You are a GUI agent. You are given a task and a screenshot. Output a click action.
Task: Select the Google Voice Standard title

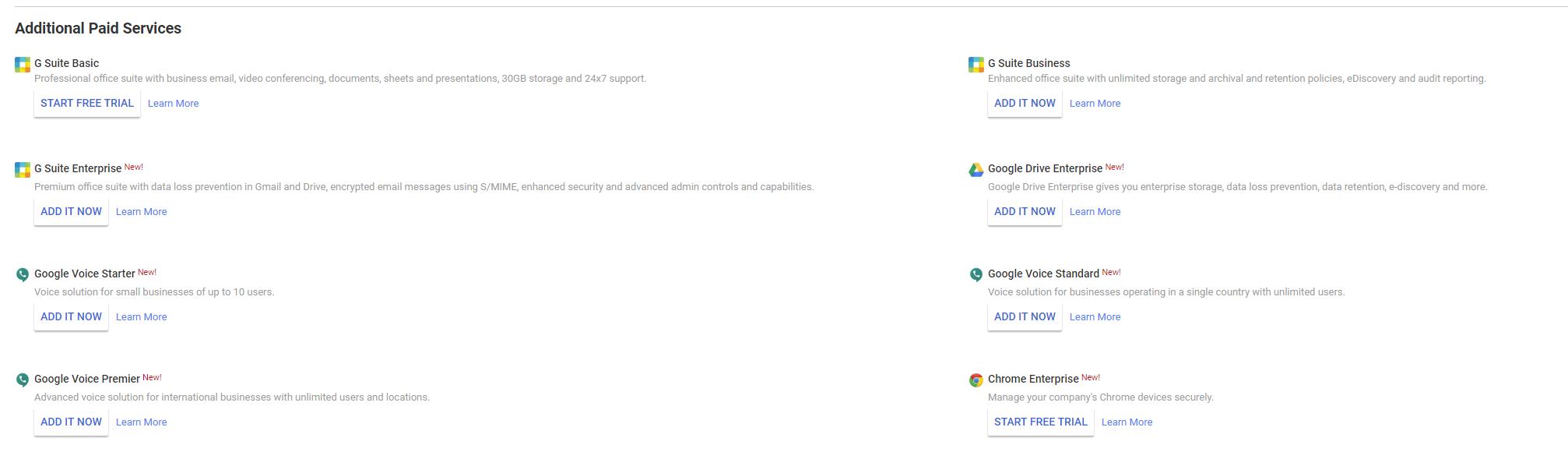tap(1044, 274)
